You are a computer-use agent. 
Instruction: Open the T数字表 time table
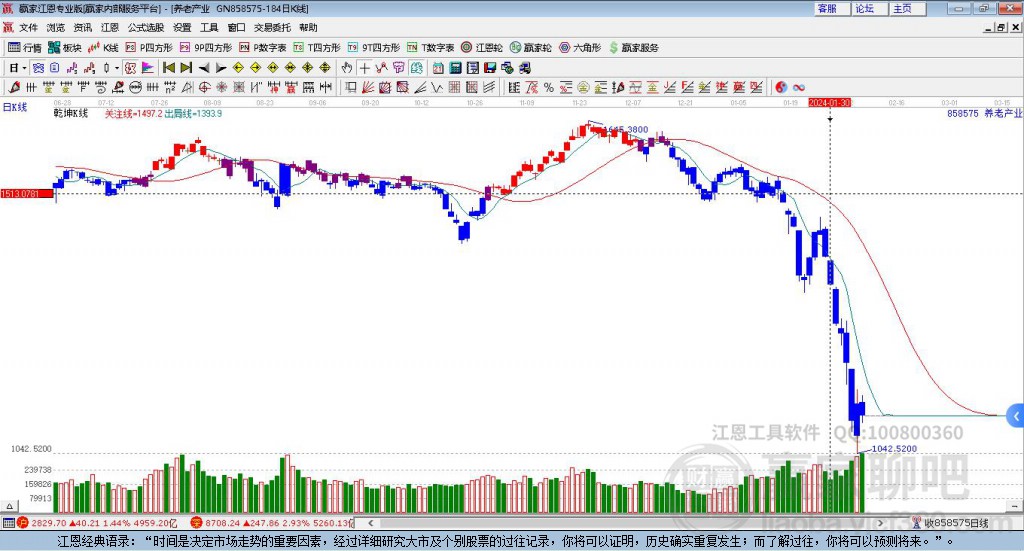point(430,48)
